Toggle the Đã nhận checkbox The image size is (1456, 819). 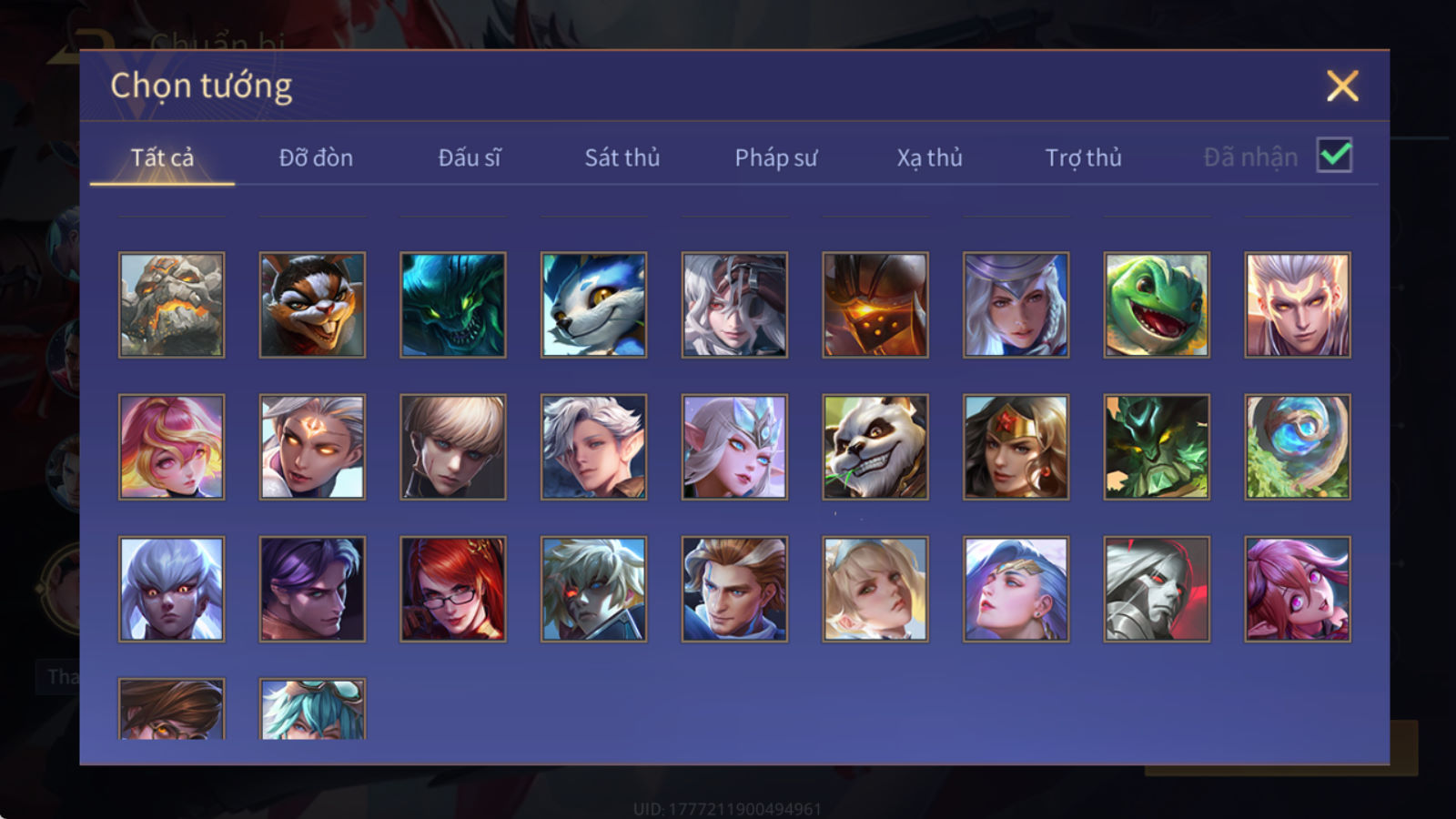1334,156
